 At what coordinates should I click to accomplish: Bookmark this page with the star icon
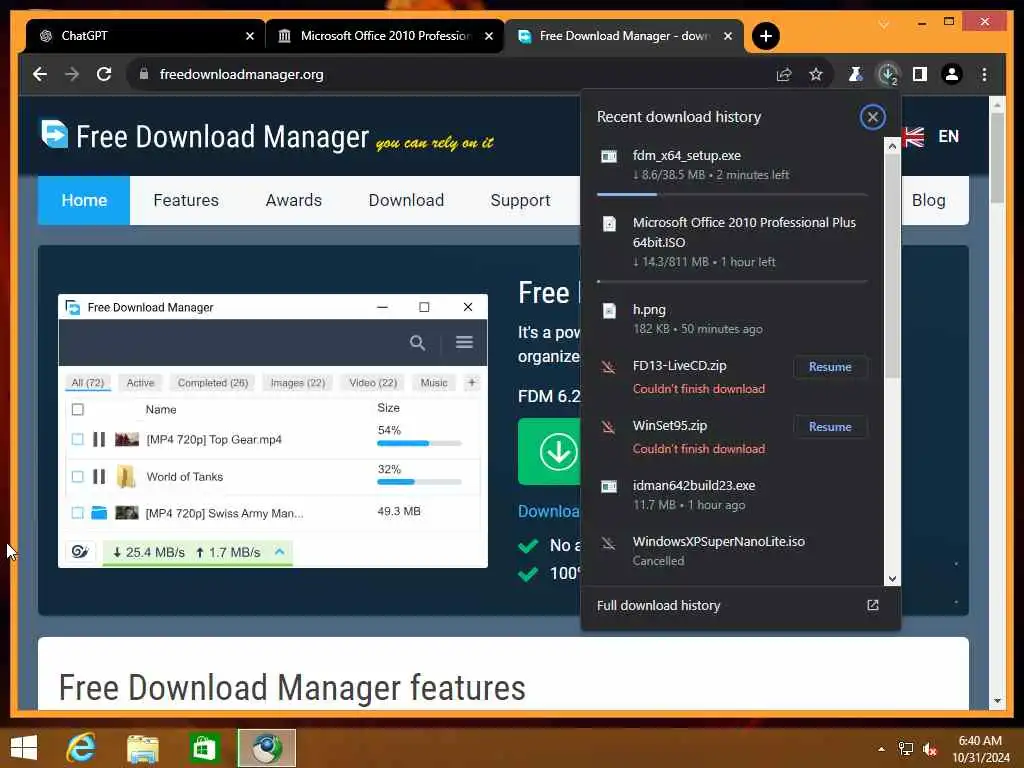click(x=816, y=74)
